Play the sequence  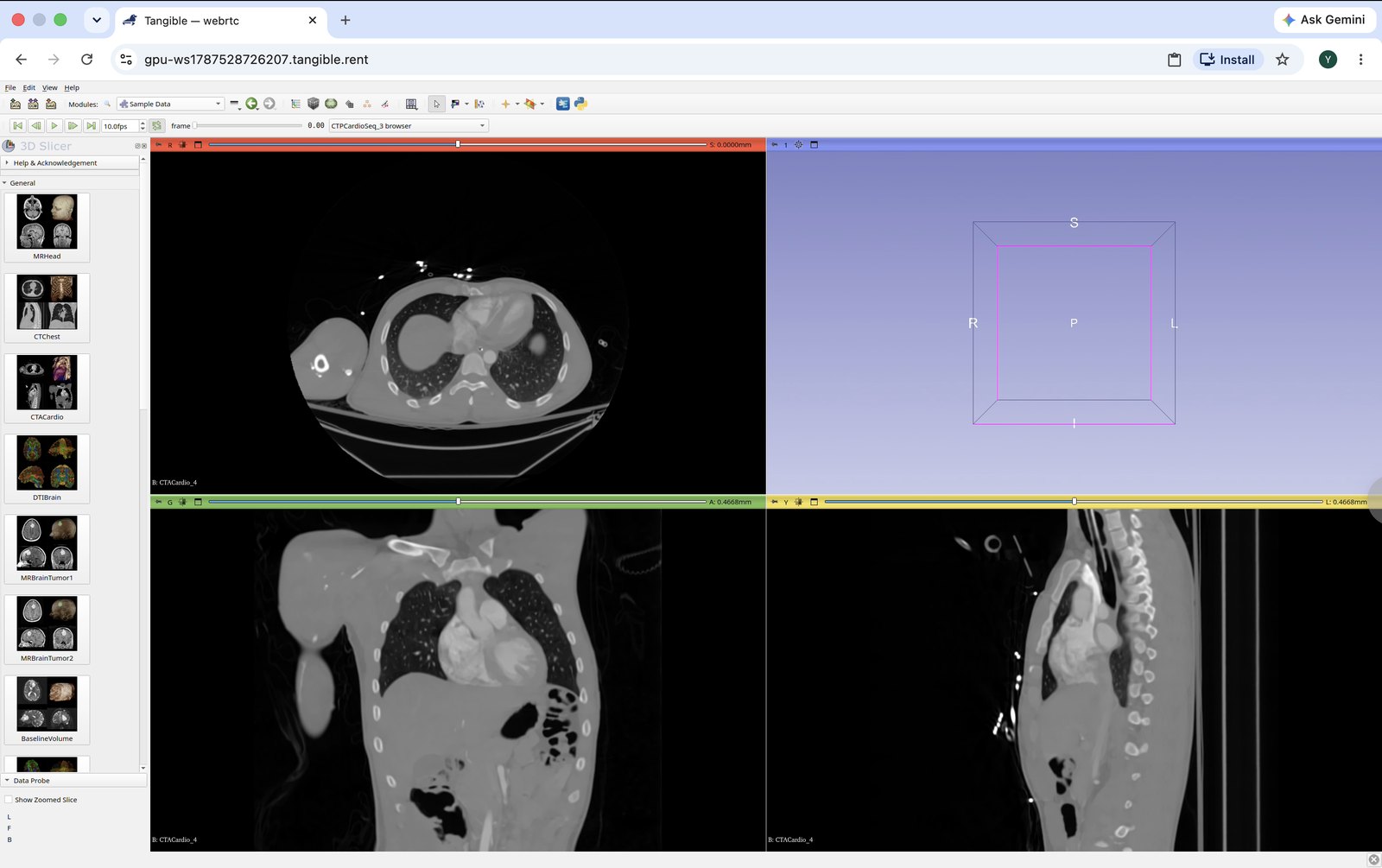[54, 125]
